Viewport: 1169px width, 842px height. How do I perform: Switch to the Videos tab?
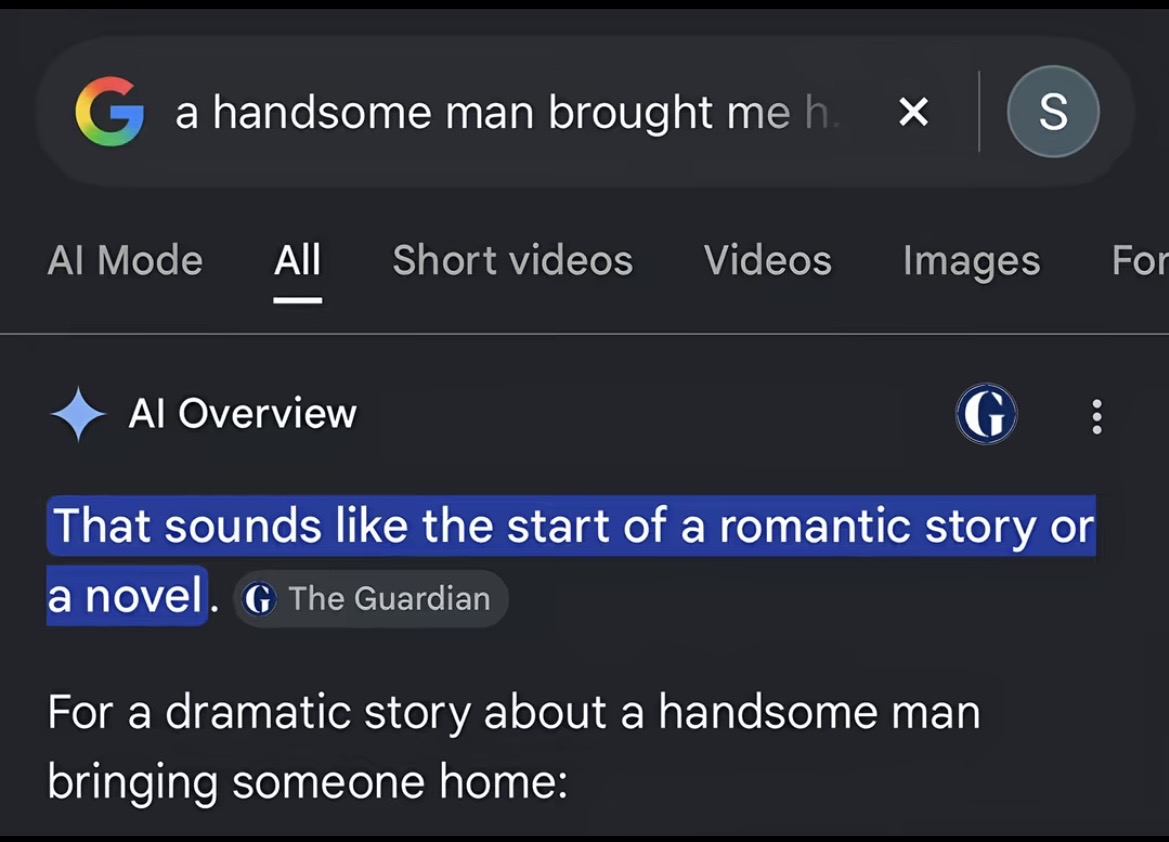767,260
